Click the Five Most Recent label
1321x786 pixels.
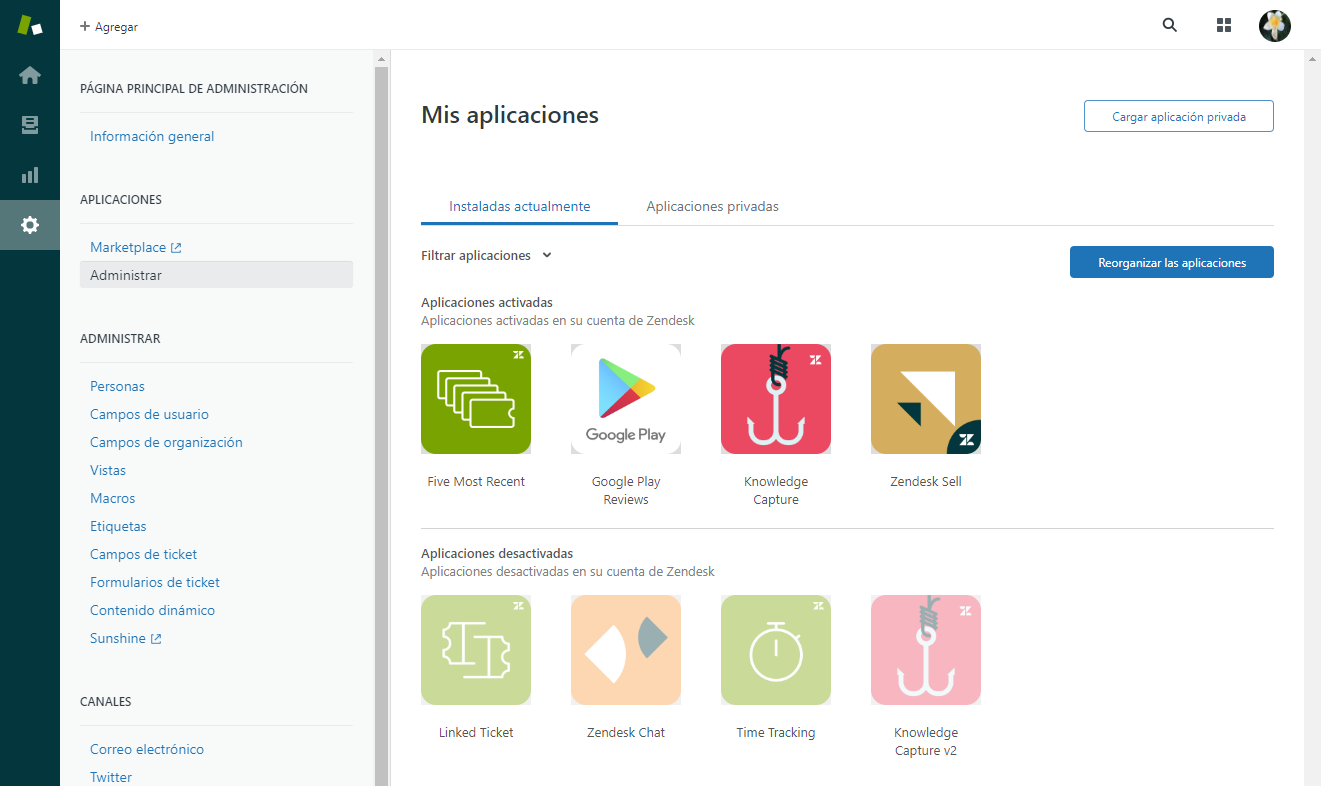[x=476, y=482]
